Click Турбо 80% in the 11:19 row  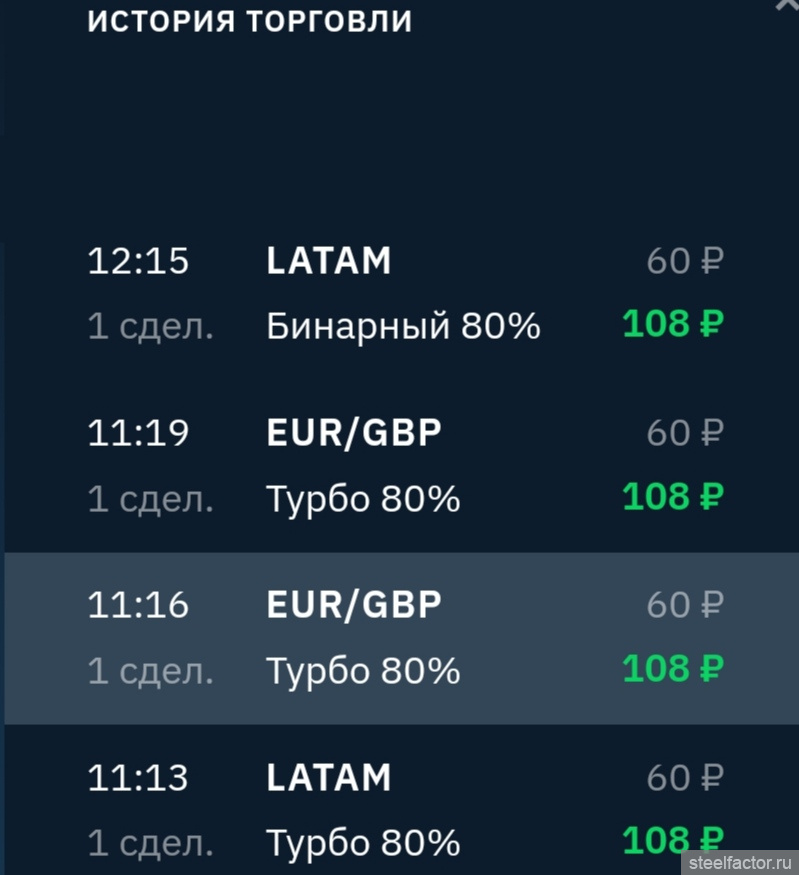[x=363, y=498]
